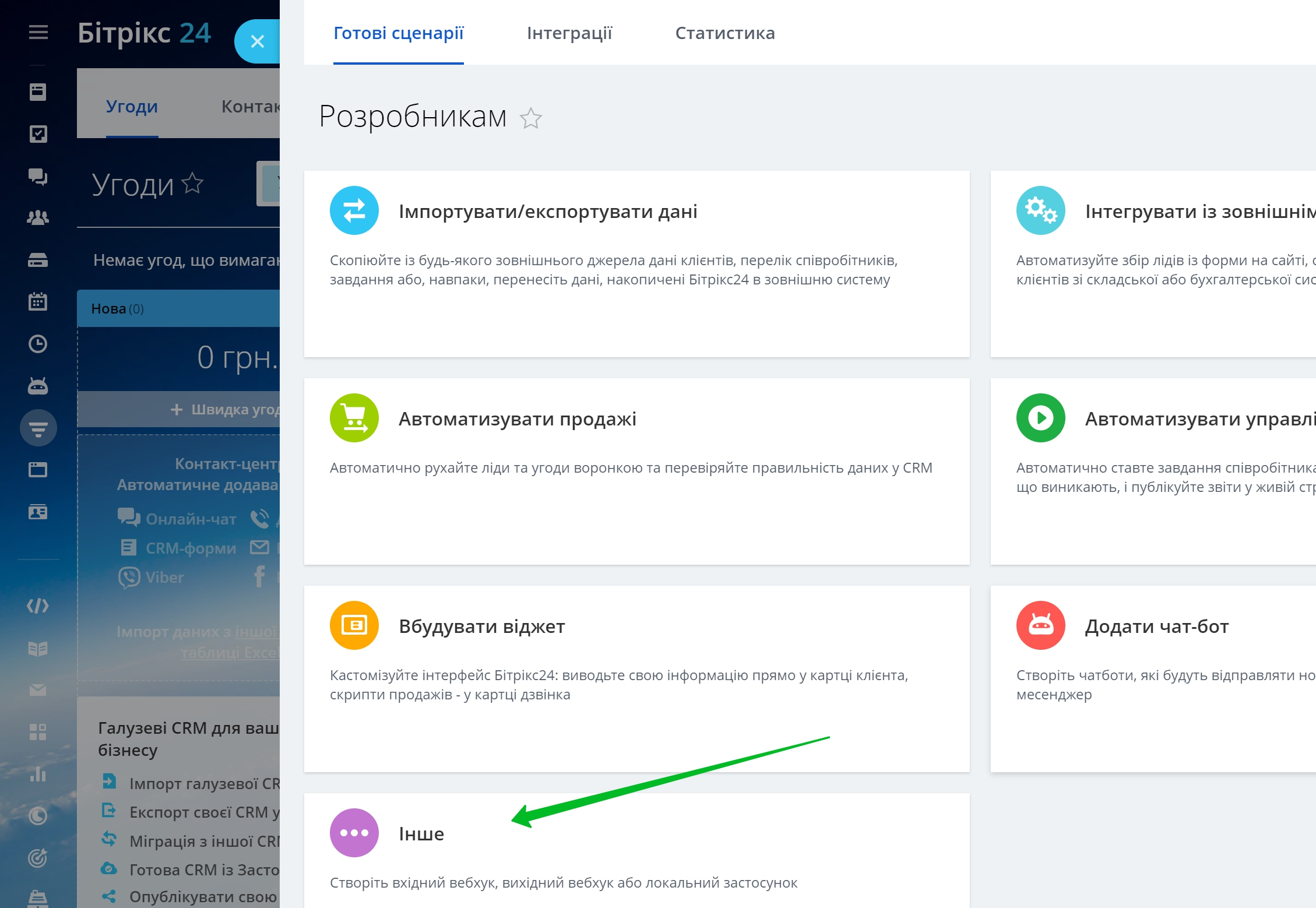Open the goal target sidebar icon

38,858
